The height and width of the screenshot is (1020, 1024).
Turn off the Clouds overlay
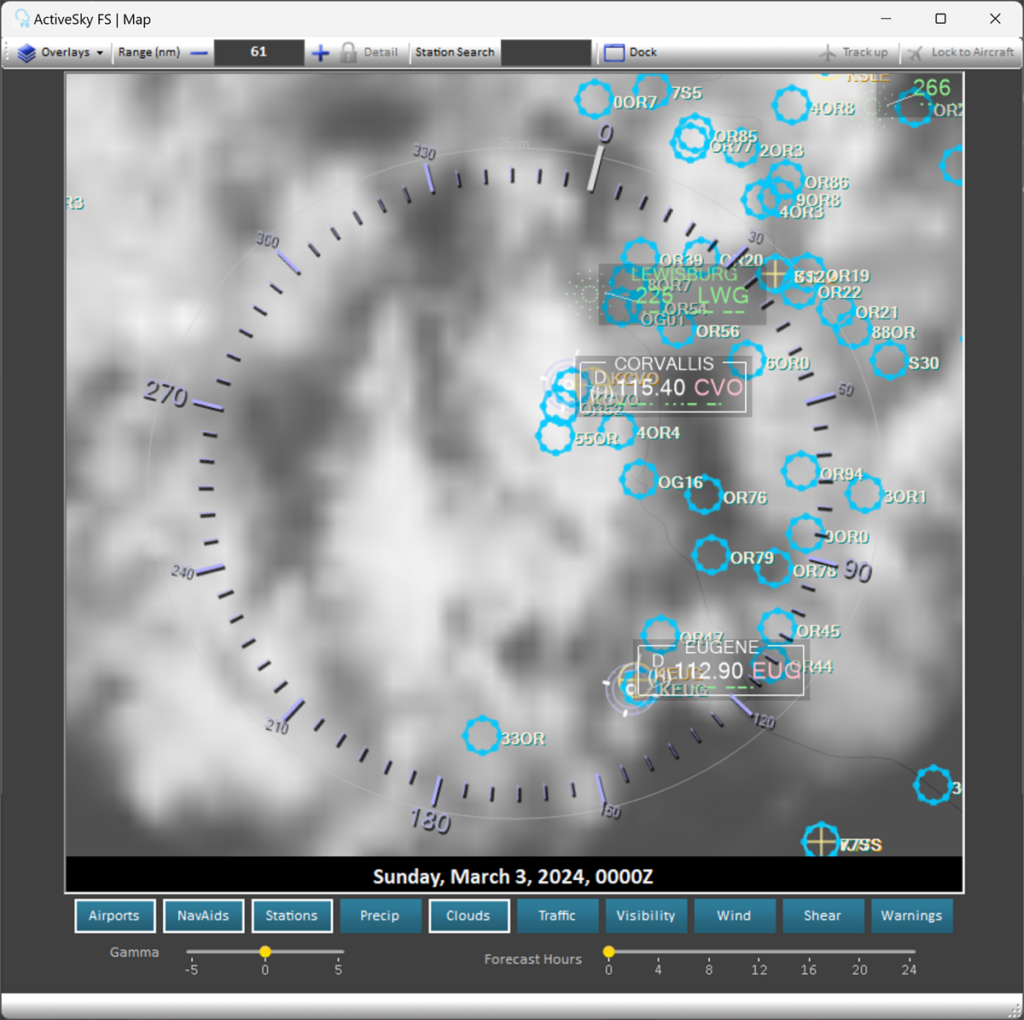(x=469, y=915)
